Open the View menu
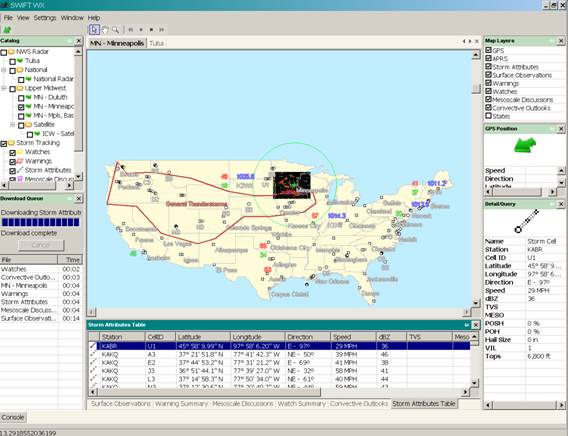568x436 pixels. [x=23, y=18]
